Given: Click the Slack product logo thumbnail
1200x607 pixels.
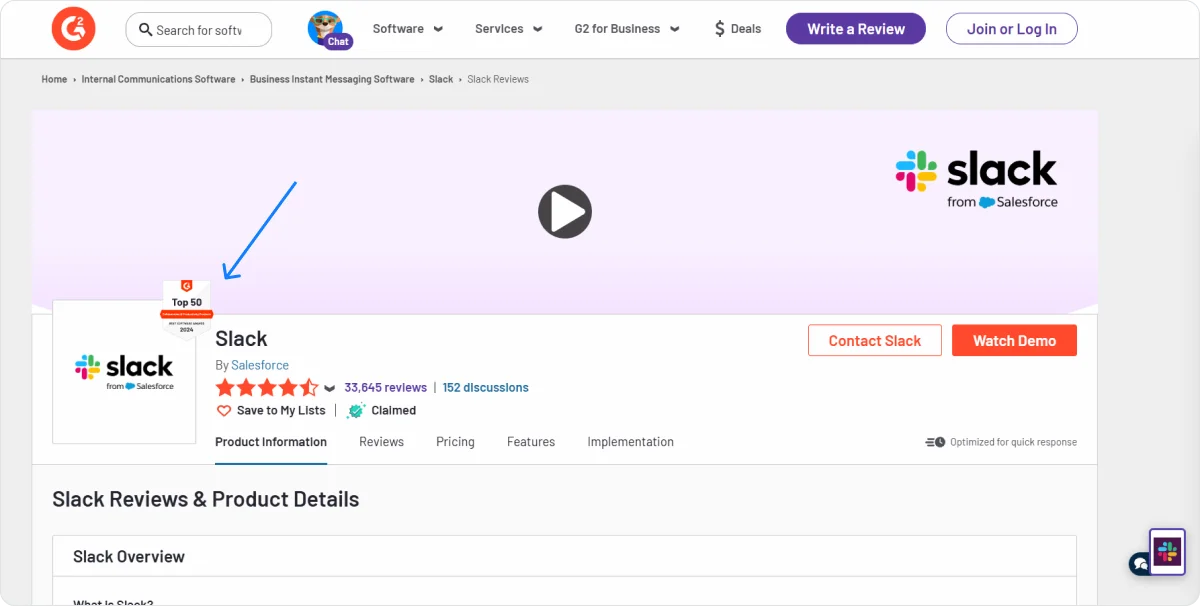Looking at the screenshot, I should pyautogui.click(x=124, y=371).
